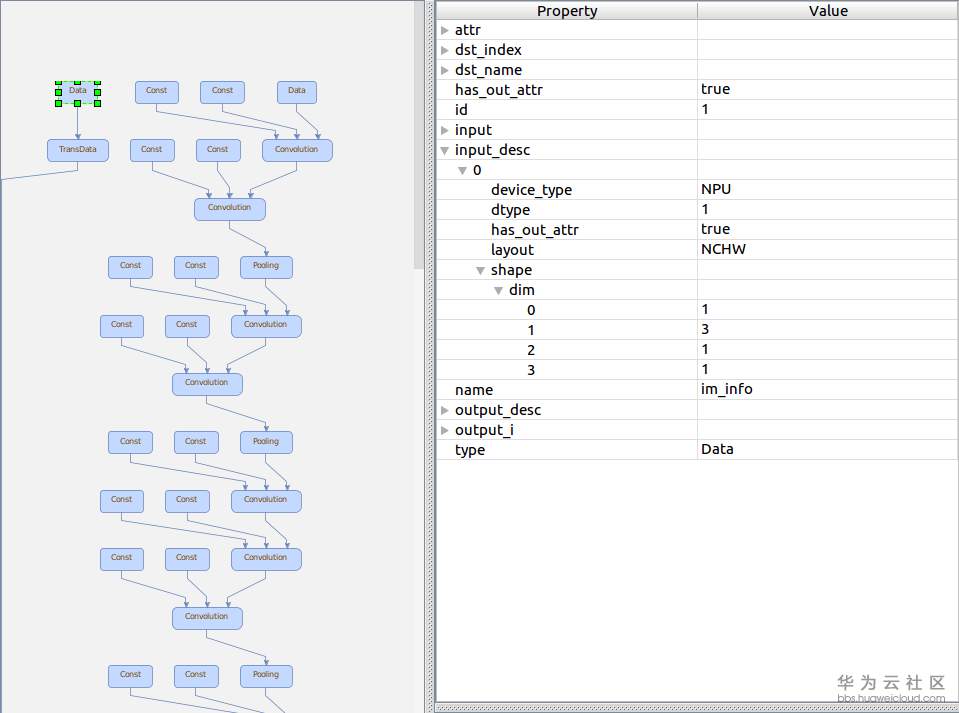The image size is (959, 713).
Task: Click the horizontal scrollbar under property table
Action: (697, 708)
